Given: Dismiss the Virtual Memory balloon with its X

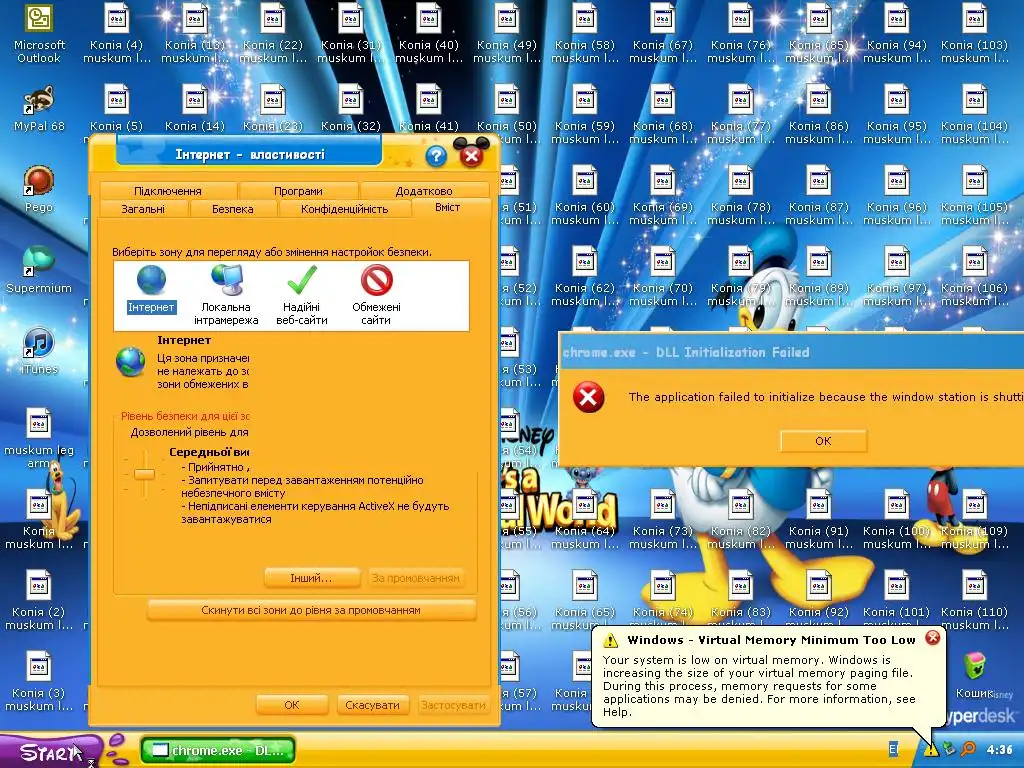Looking at the screenshot, I should pyautogui.click(x=933, y=638).
